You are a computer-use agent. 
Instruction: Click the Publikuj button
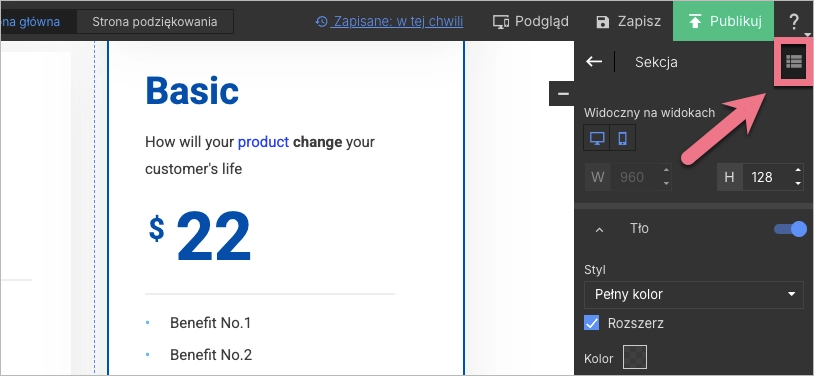[x=723, y=21]
